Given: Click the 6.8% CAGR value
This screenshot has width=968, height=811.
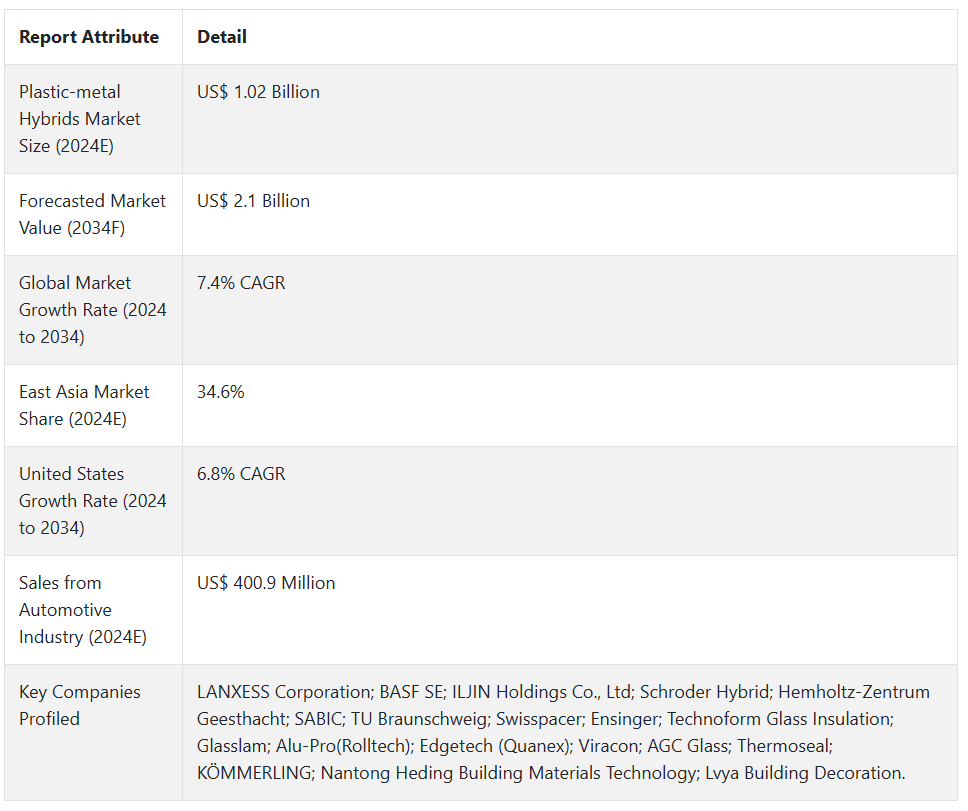Looking at the screenshot, I should click(x=241, y=474).
